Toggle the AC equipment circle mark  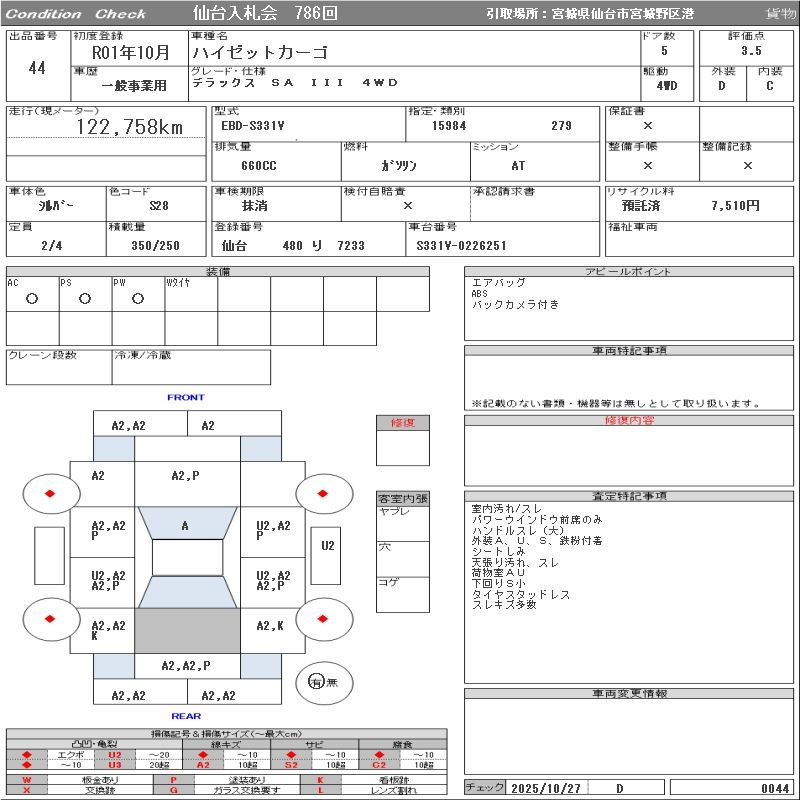(32, 299)
